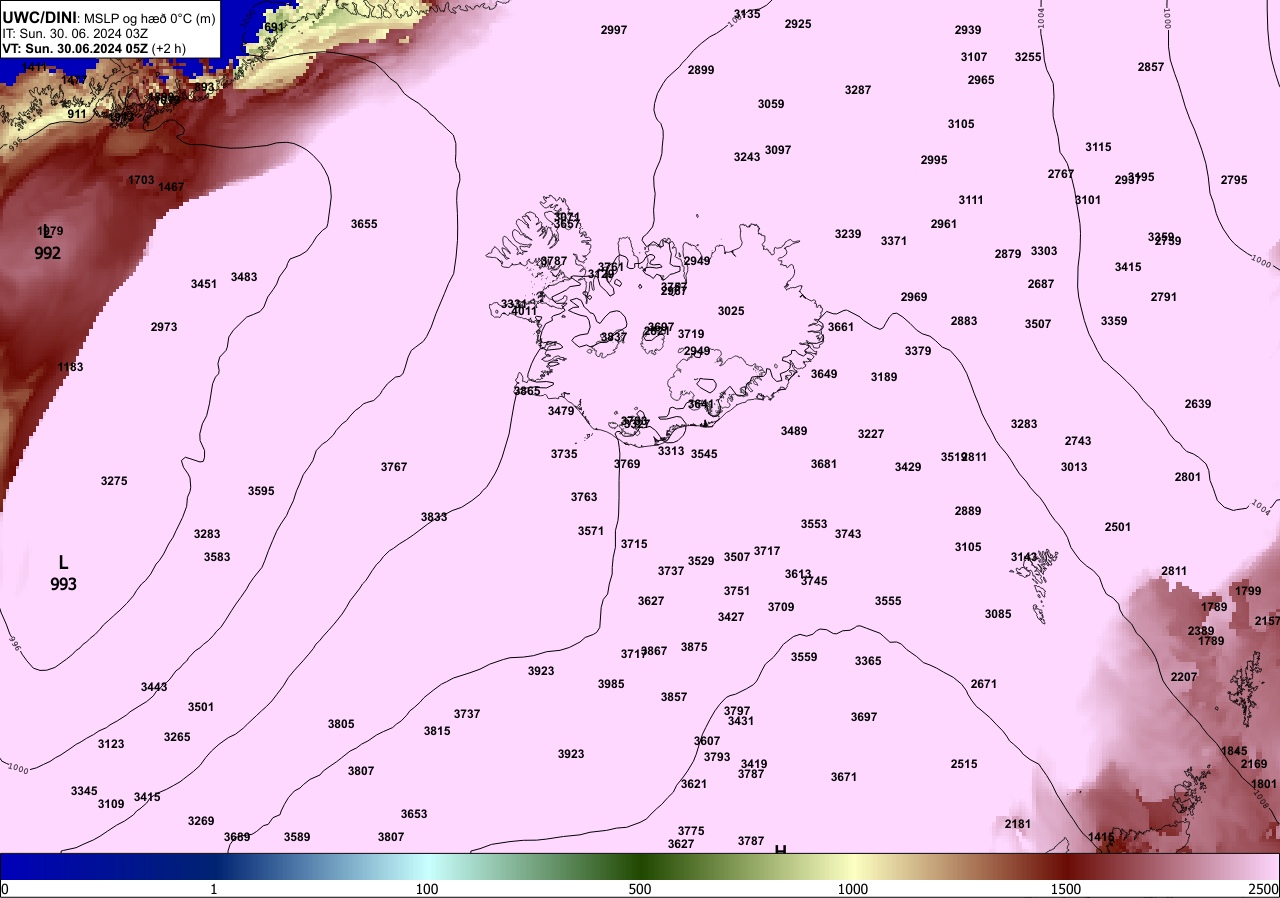The image size is (1280, 898).
Task: Click the 2995 height value
Action: (x=934, y=160)
